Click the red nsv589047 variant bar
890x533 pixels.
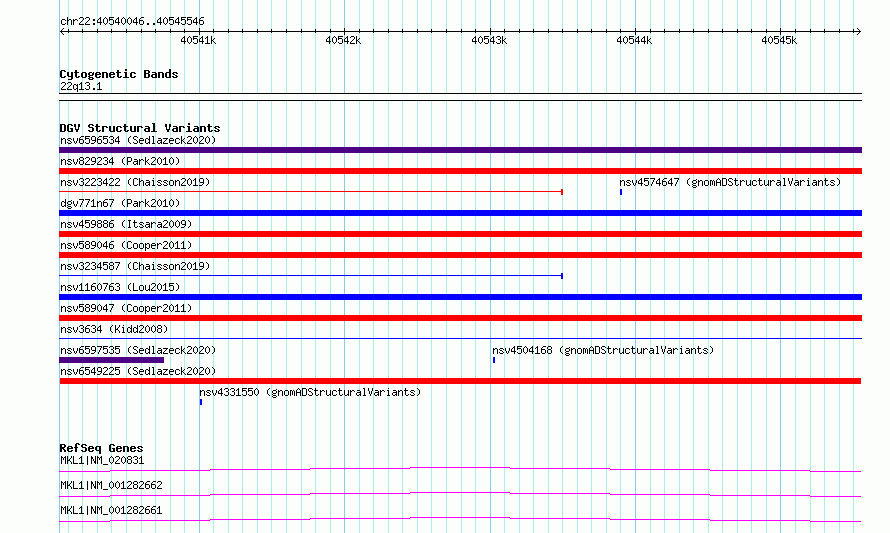click(460, 318)
